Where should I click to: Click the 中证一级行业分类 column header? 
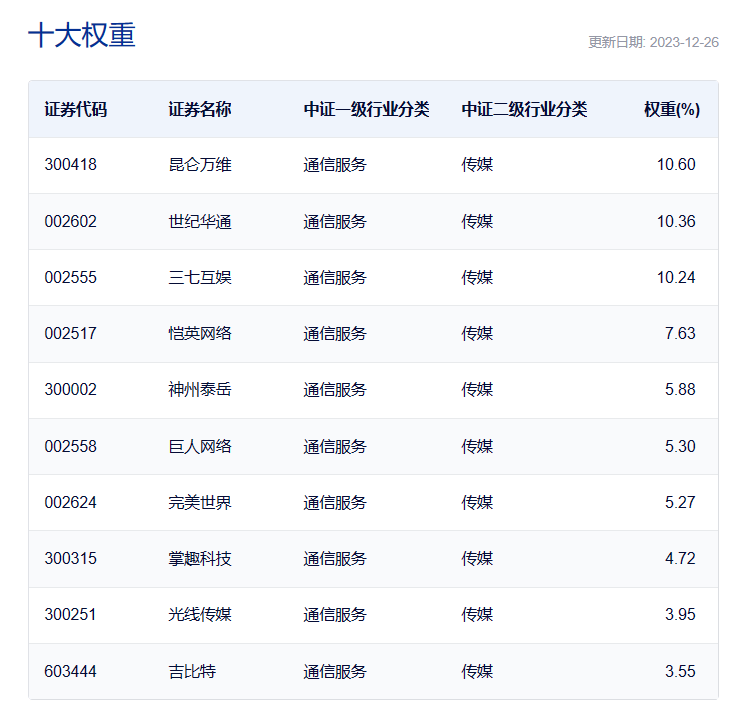[x=367, y=110]
